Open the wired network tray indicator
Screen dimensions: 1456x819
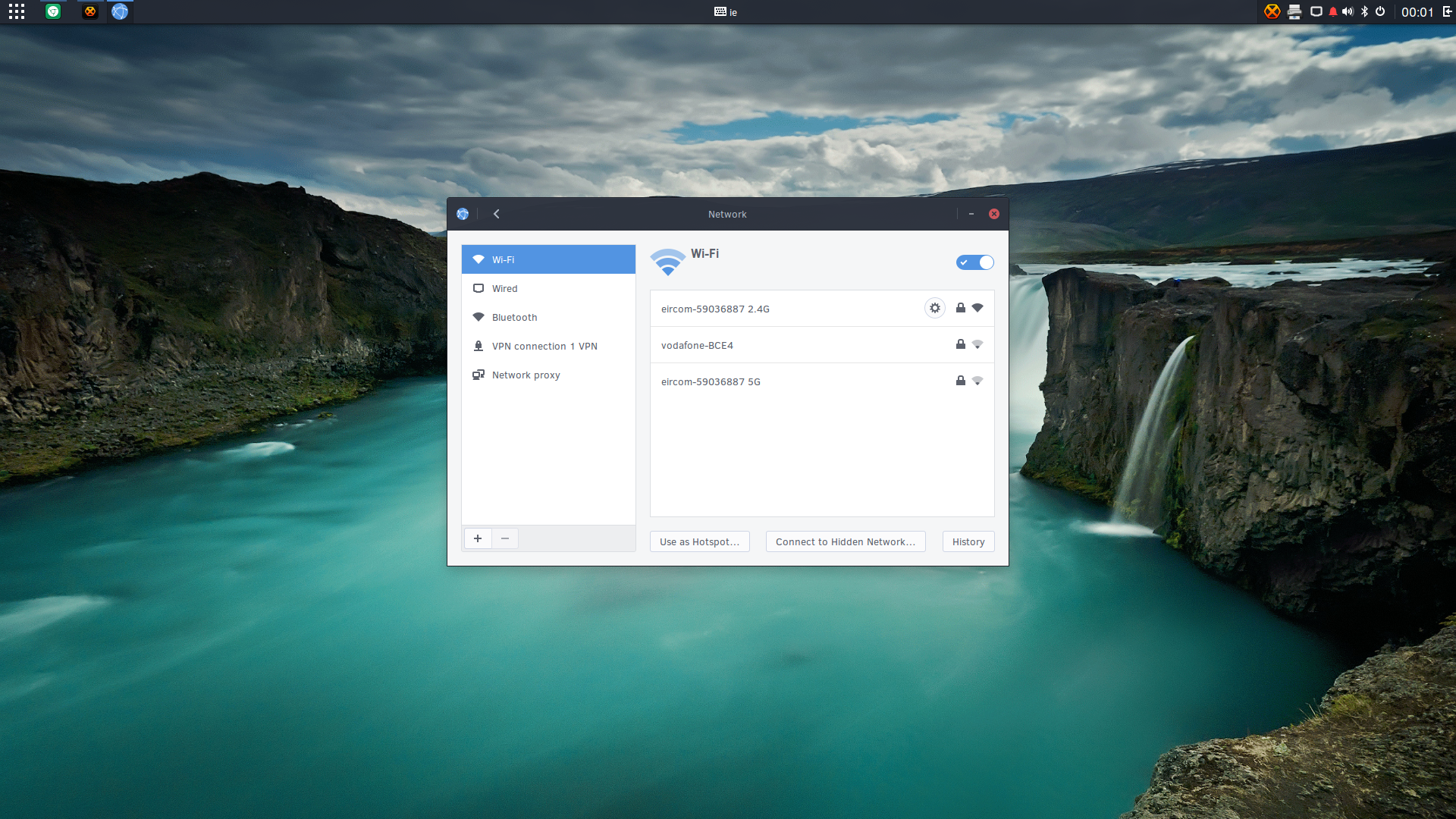(1316, 11)
